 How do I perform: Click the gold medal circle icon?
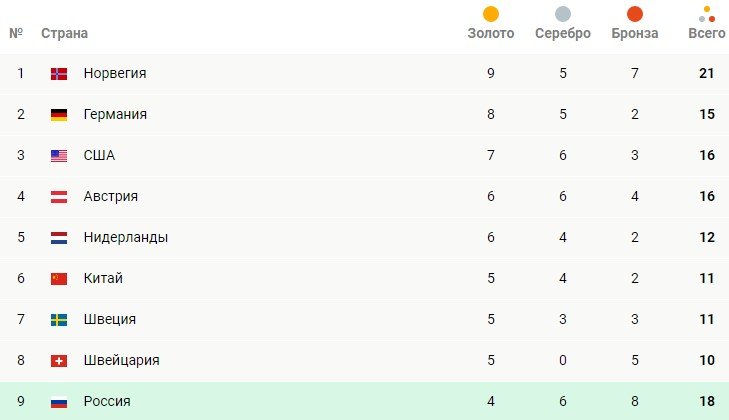491,14
